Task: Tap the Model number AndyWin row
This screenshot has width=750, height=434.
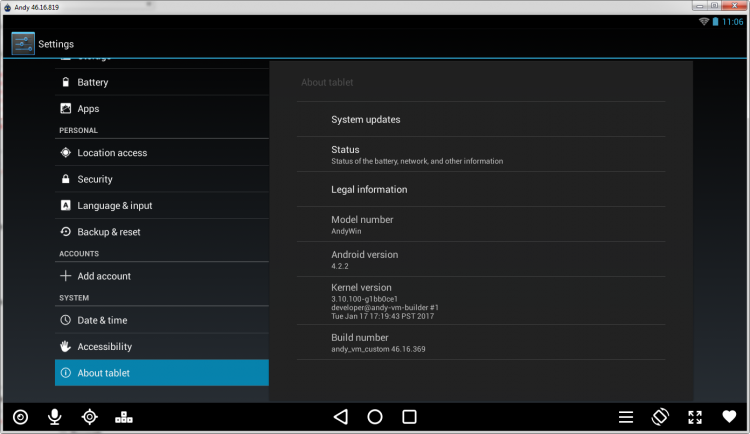Action: 481,224
